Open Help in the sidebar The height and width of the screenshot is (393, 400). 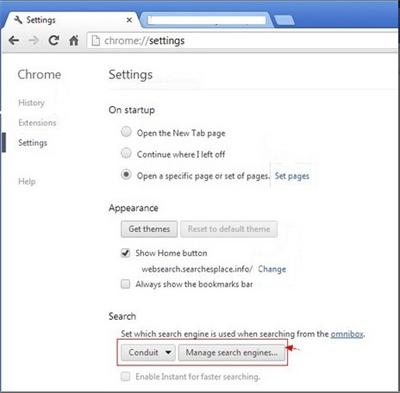[x=27, y=181]
